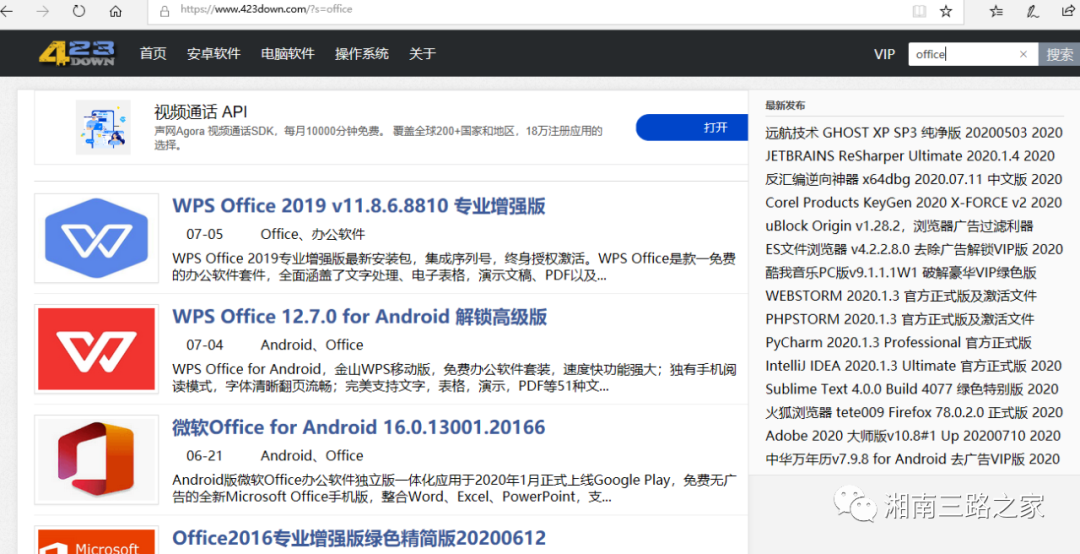The height and width of the screenshot is (554, 1080).
Task: Click Android、Office tag dated 06-21
Action: tap(312, 455)
